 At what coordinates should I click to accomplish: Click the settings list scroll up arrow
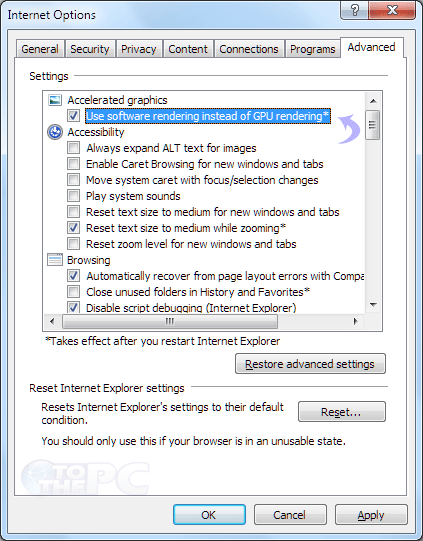[373, 101]
